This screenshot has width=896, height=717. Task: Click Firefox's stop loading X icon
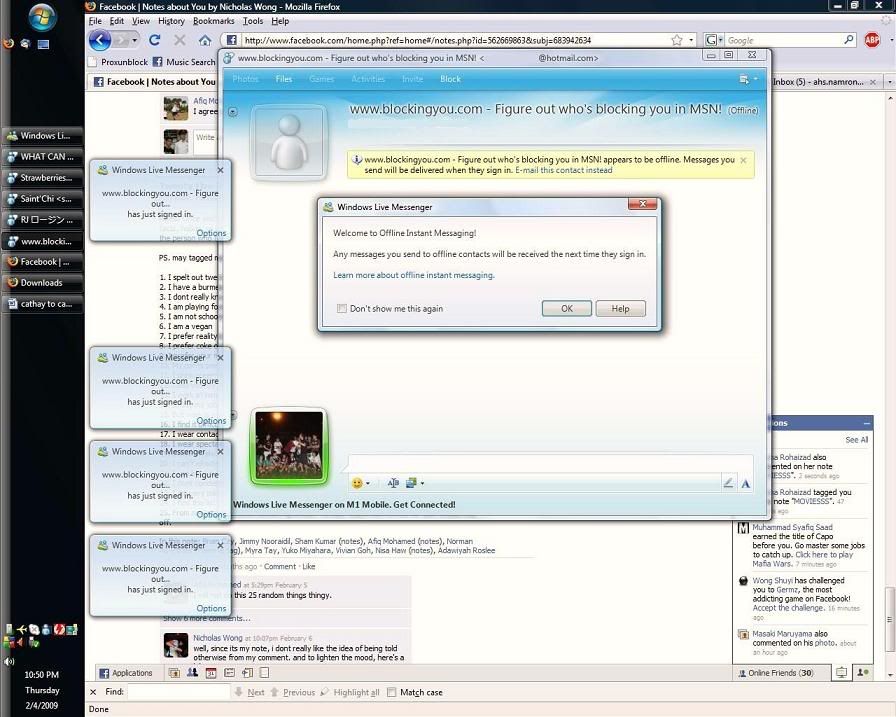[179, 40]
